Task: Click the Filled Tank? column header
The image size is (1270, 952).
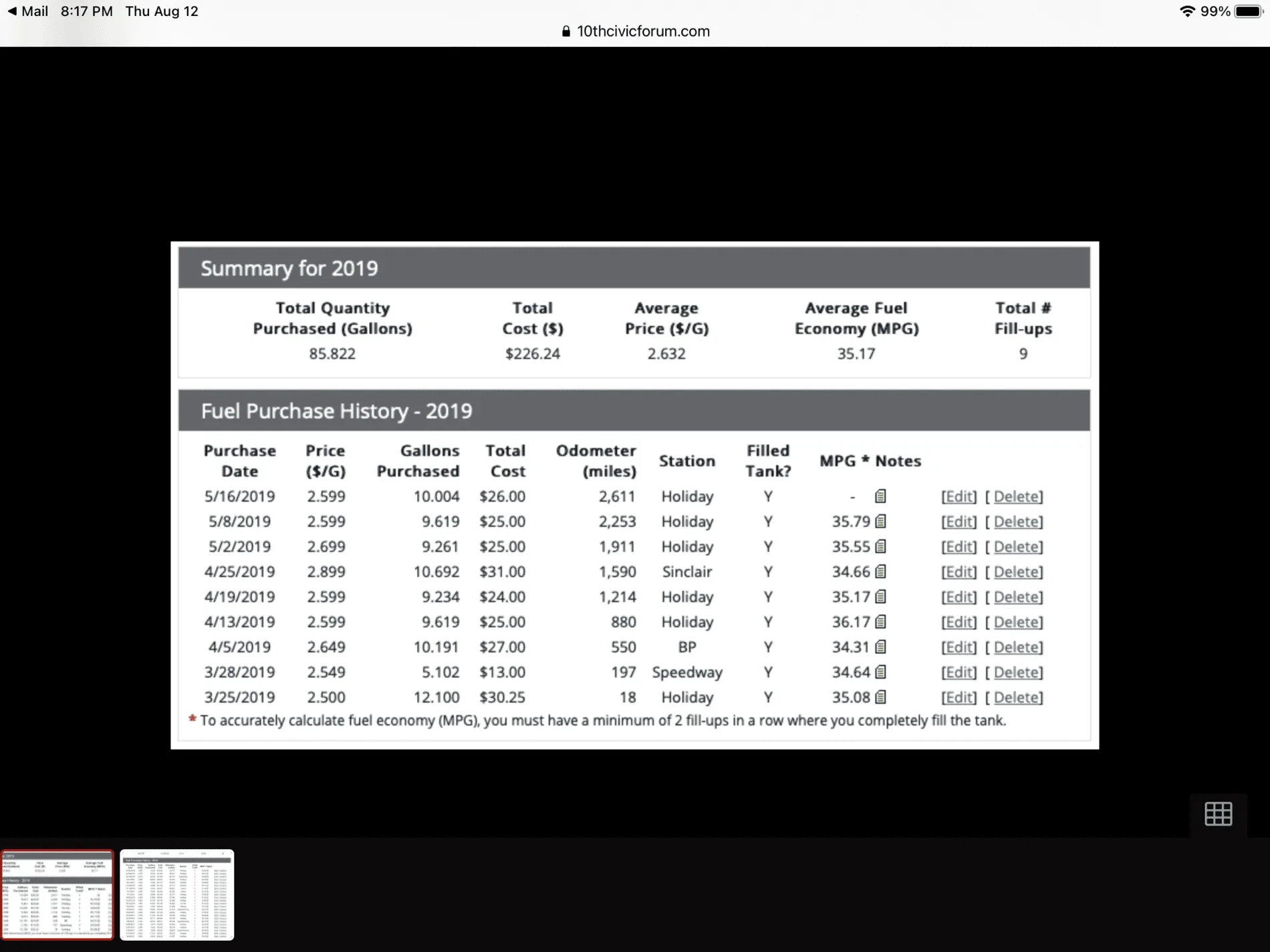Action: [768, 460]
